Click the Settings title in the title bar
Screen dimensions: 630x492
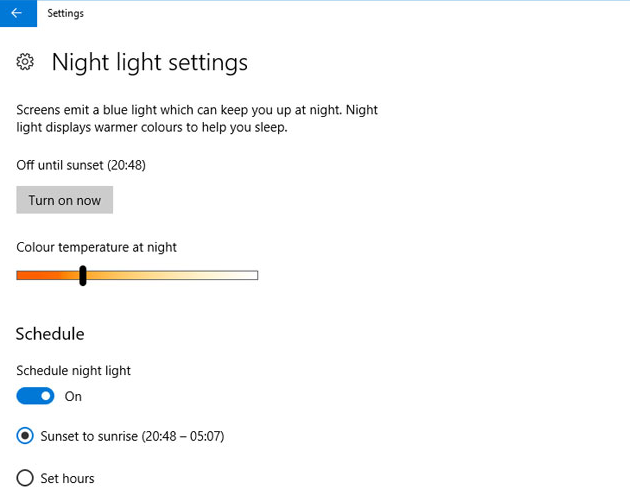pos(66,14)
